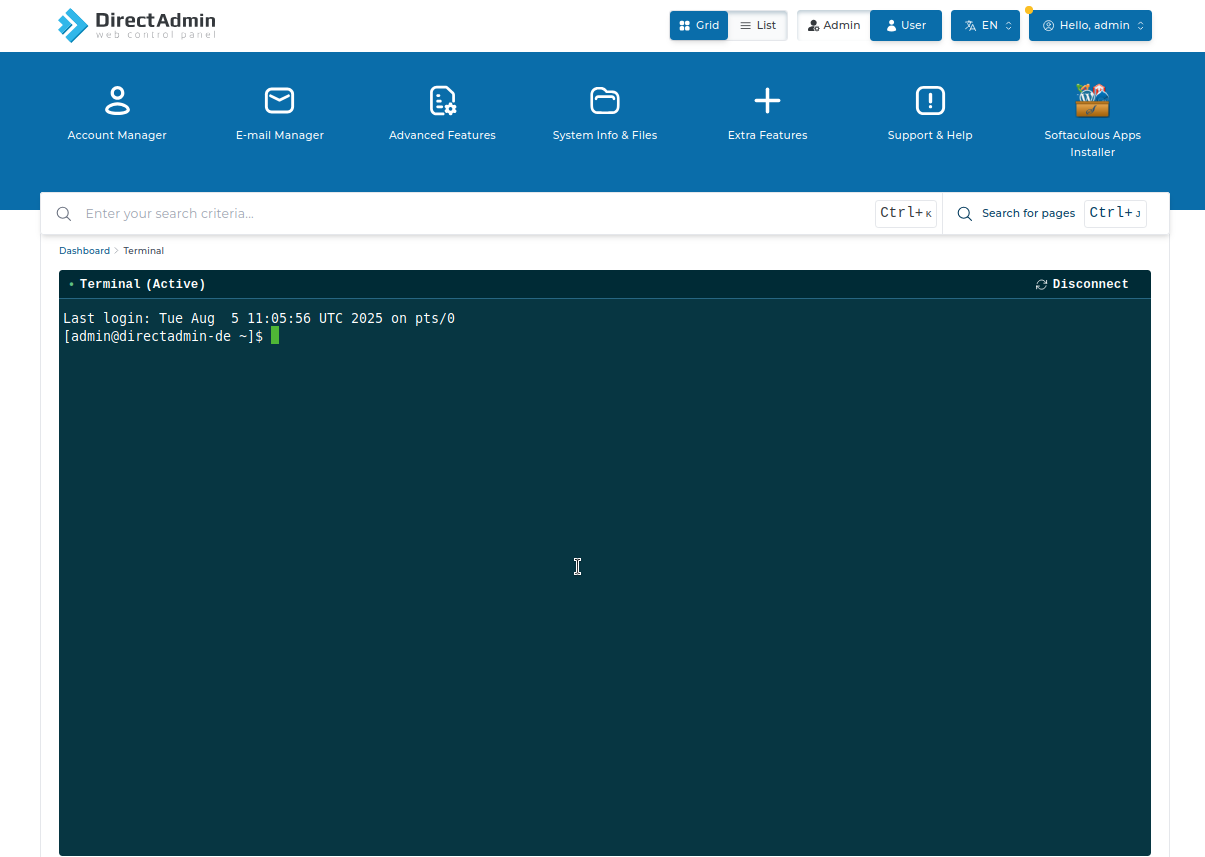Viewport: 1205px width, 857px height.
Task: Switch to User access level
Action: [906, 26]
